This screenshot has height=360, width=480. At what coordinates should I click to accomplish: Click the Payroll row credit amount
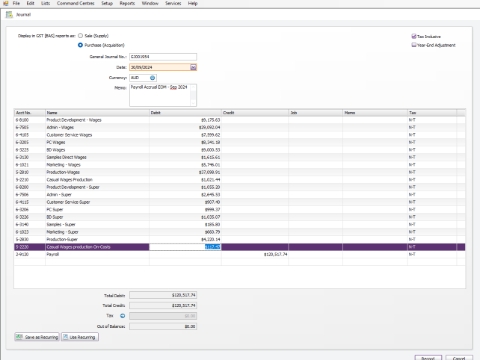tap(276, 254)
